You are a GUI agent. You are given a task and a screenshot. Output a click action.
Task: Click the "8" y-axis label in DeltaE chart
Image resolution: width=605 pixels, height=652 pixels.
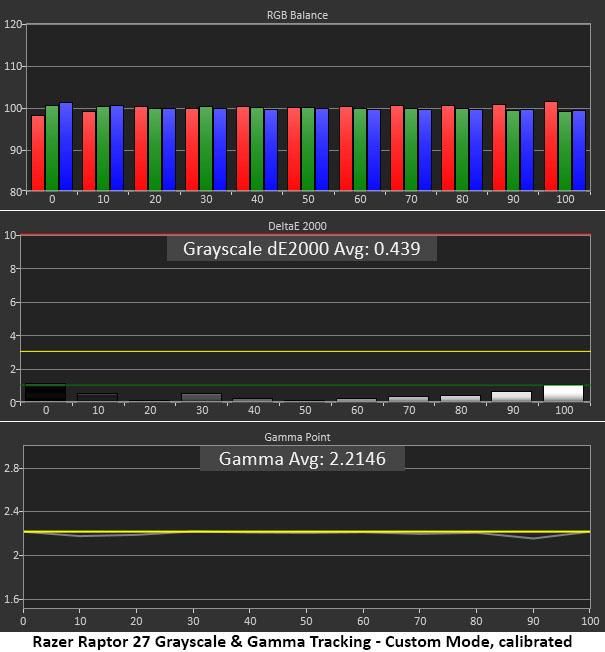pyautogui.click(x=13, y=269)
